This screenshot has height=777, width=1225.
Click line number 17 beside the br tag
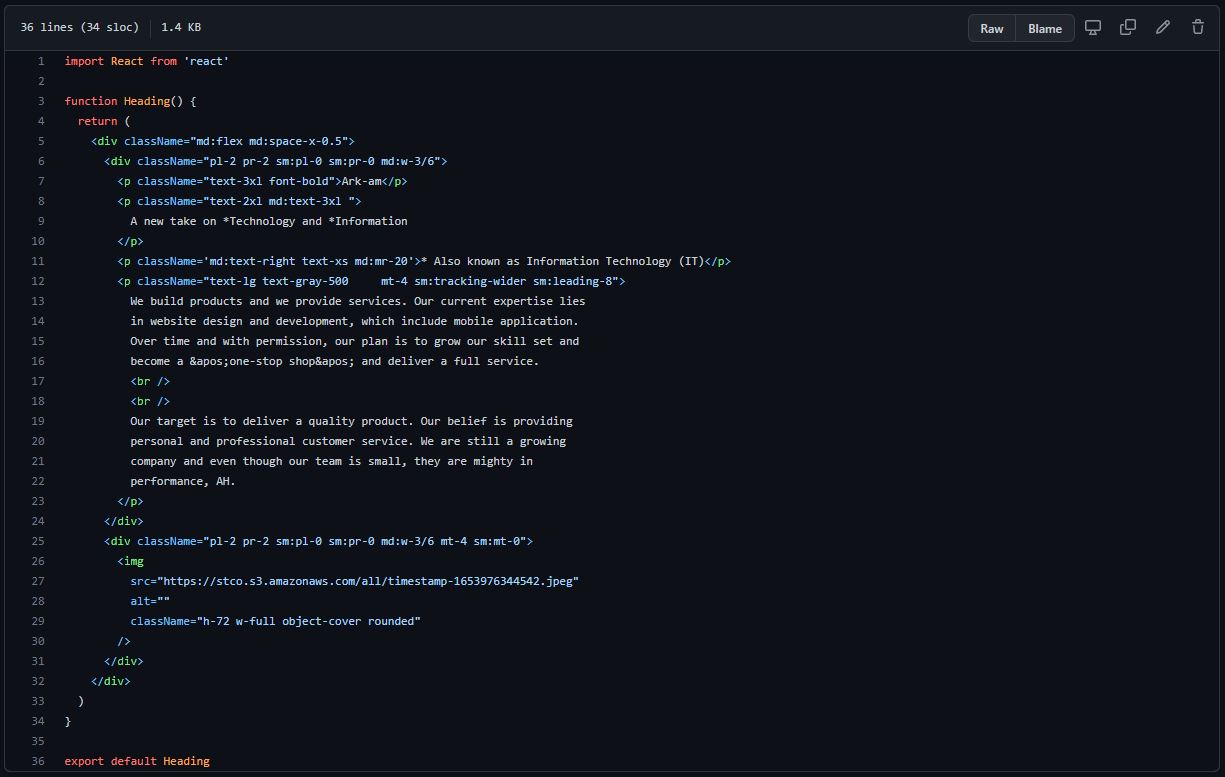coord(37,381)
